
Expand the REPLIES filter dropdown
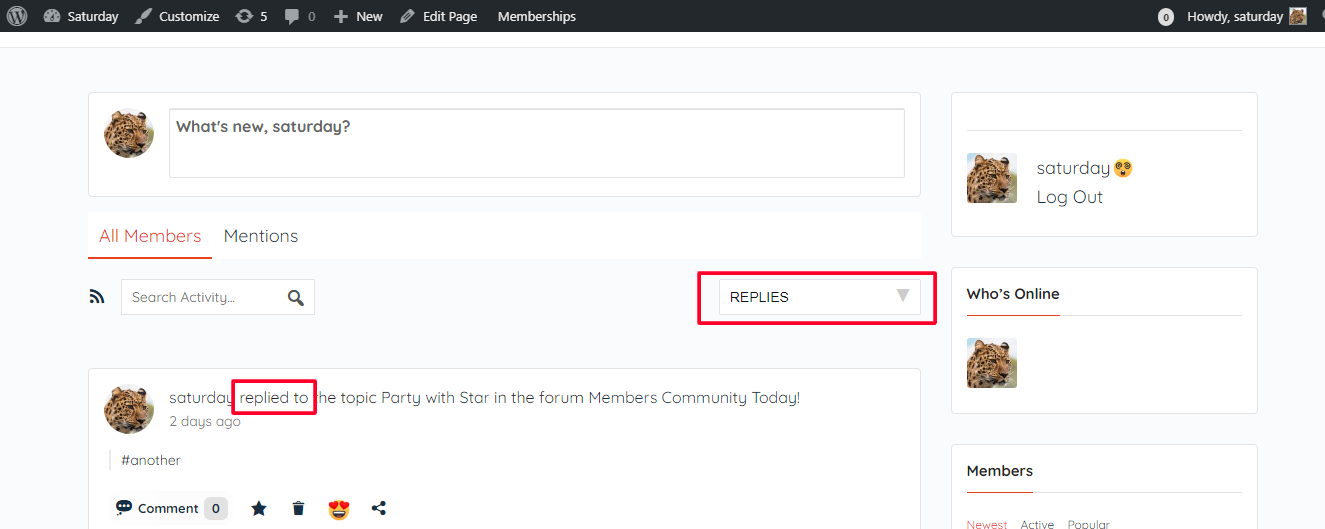tap(819, 297)
